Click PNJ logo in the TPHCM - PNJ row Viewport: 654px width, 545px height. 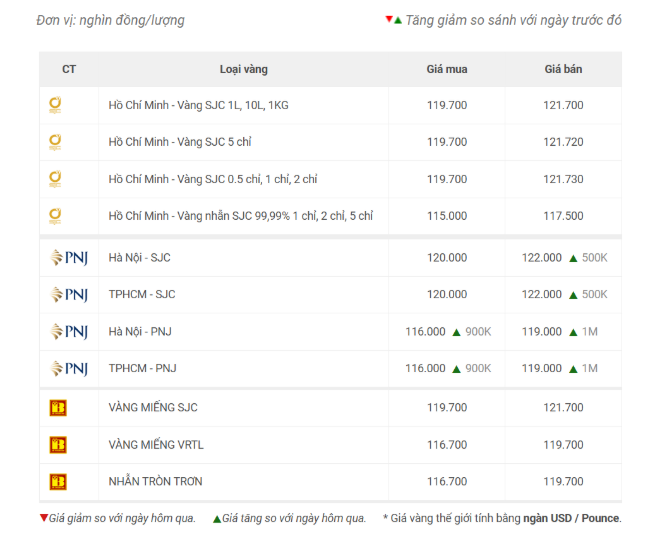tap(69, 368)
